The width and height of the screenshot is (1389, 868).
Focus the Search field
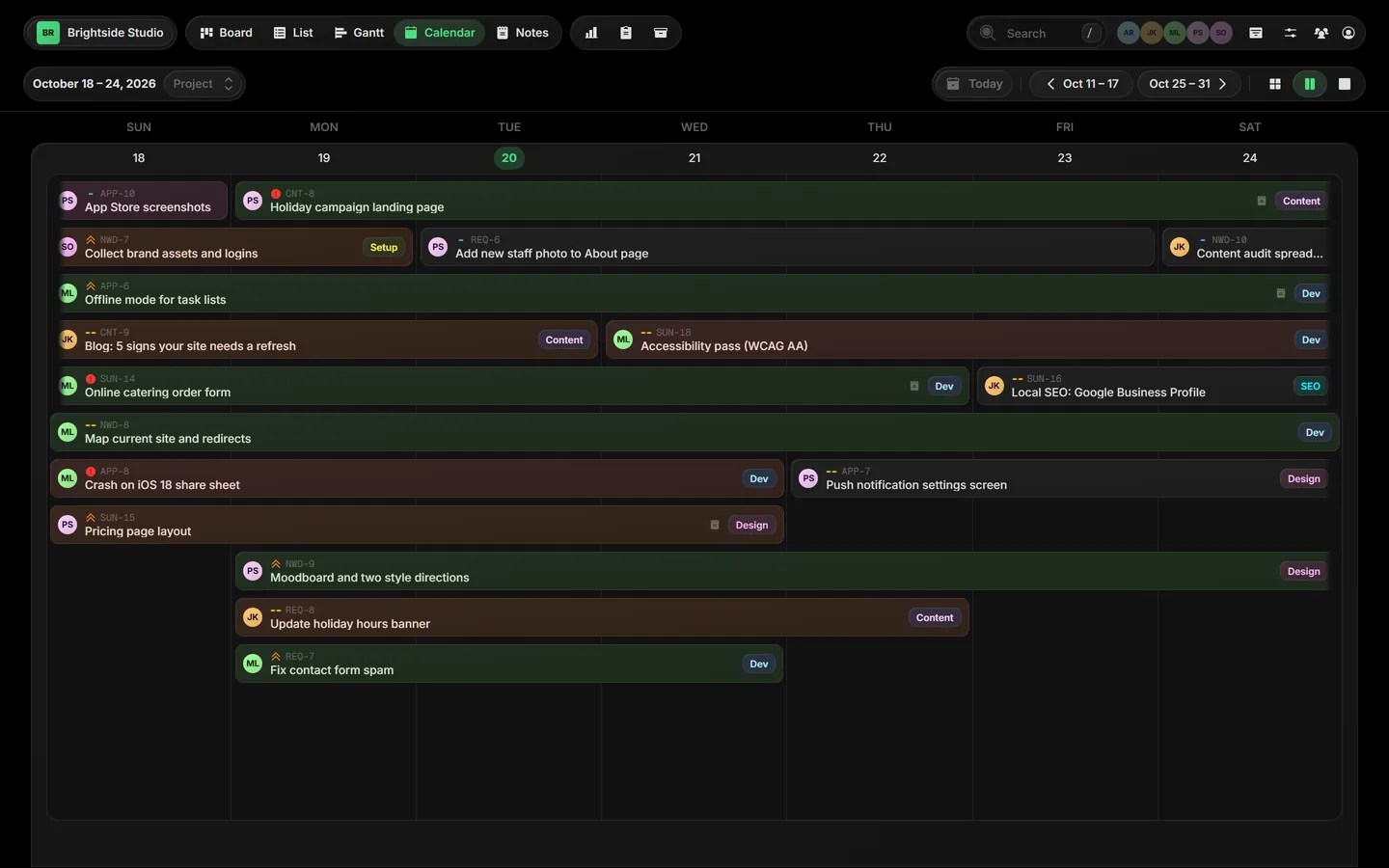tap(1038, 33)
